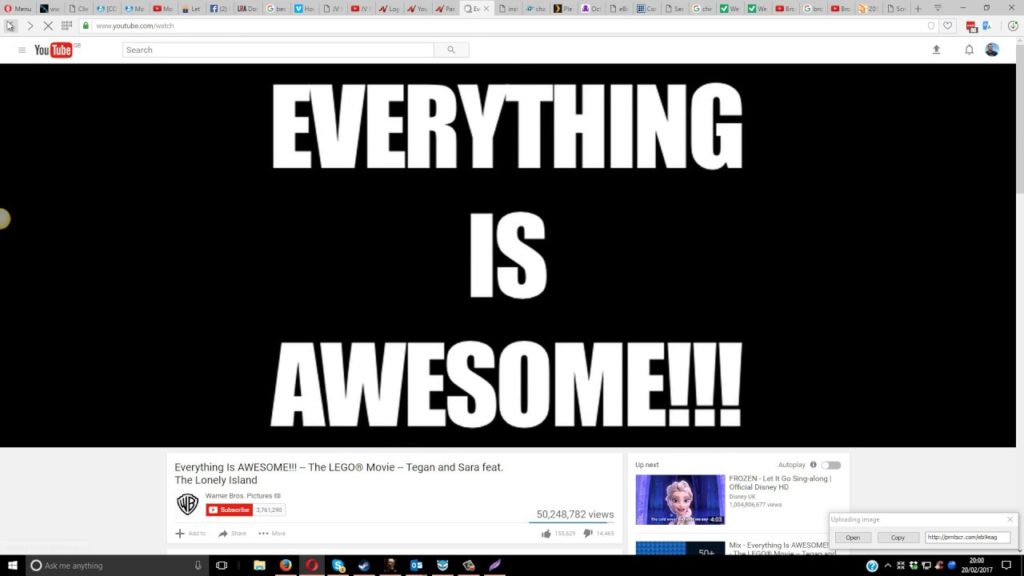
Task: Click the YouTube search magnifier button
Action: point(451,50)
